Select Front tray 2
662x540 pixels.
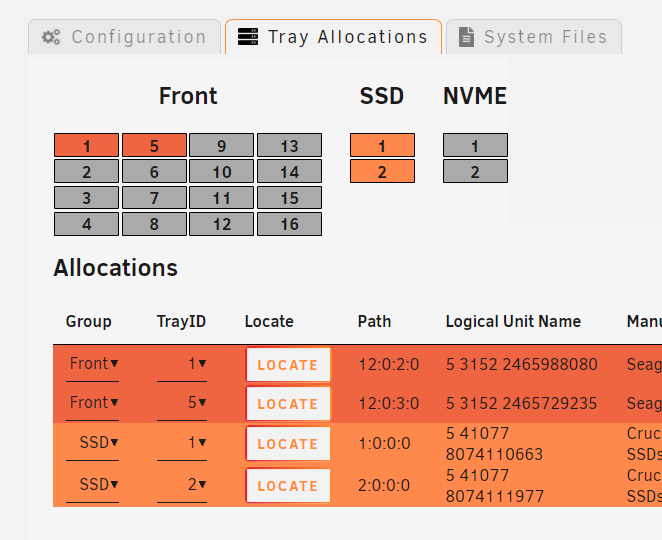point(87,171)
